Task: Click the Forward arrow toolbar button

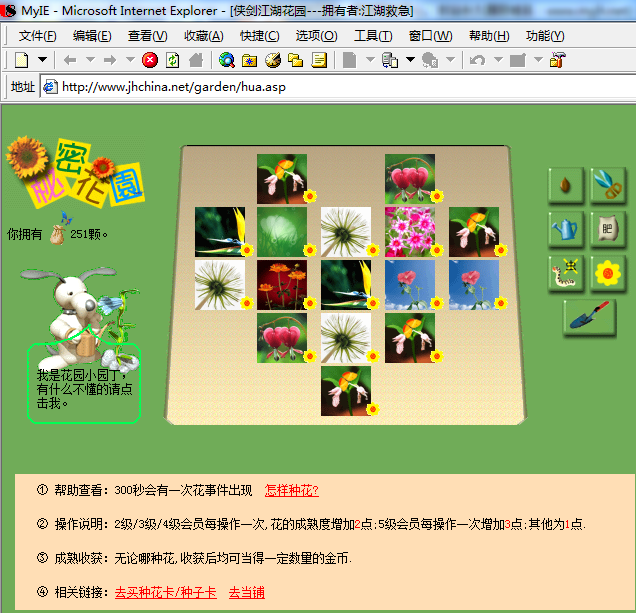Action: 110,60
